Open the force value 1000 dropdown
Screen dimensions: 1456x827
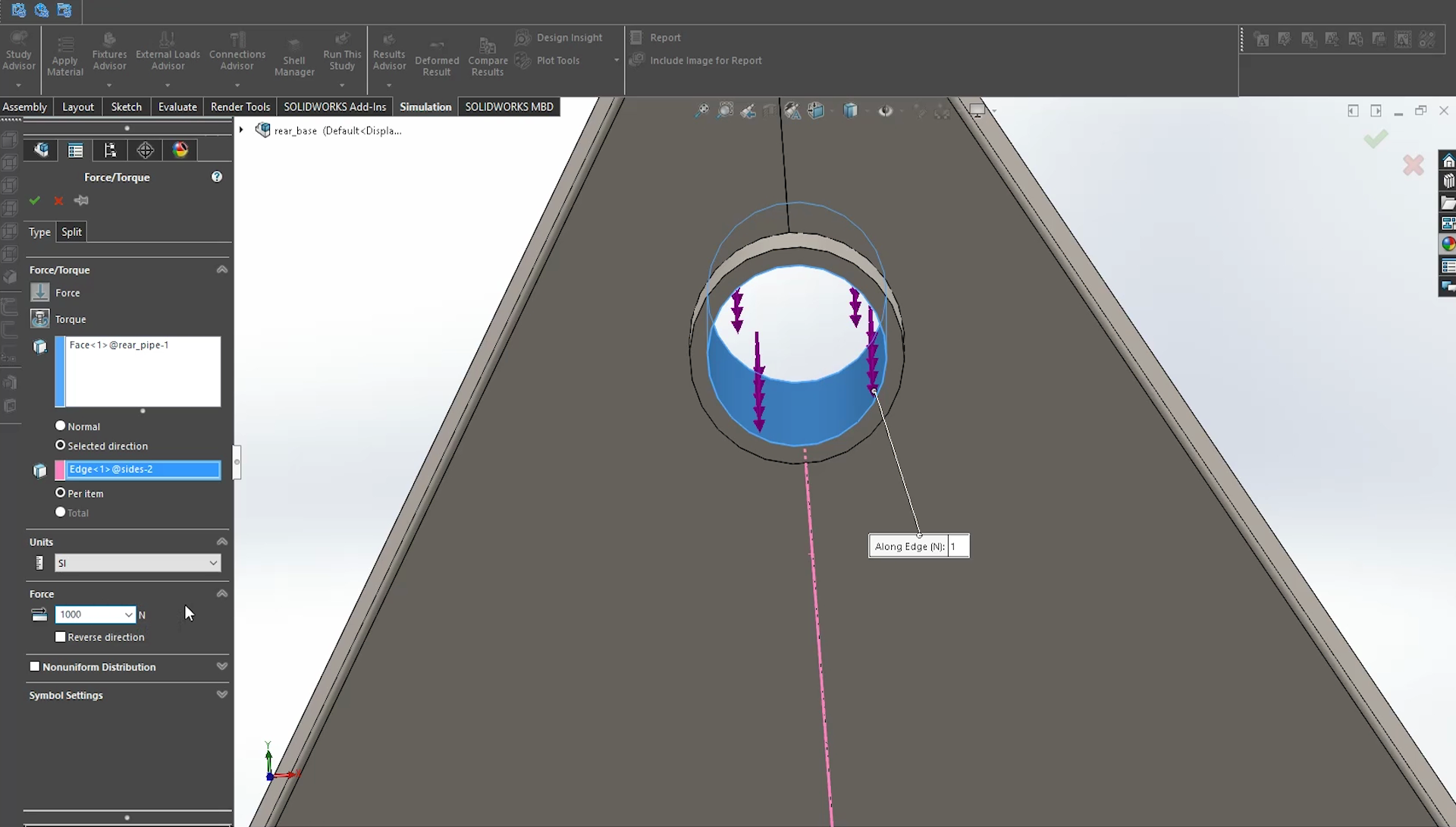(129, 615)
